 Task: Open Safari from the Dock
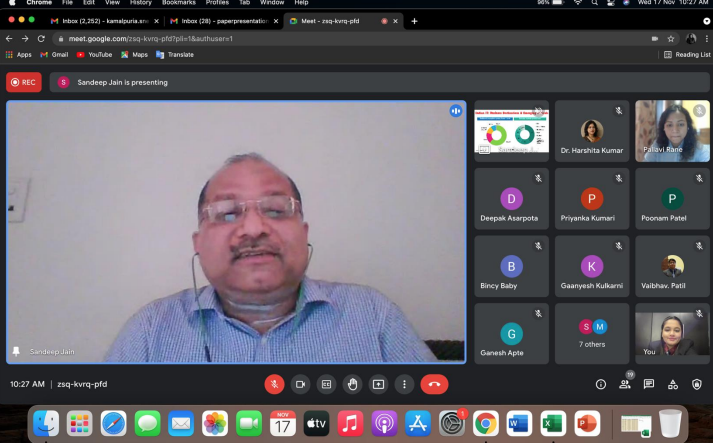114,423
